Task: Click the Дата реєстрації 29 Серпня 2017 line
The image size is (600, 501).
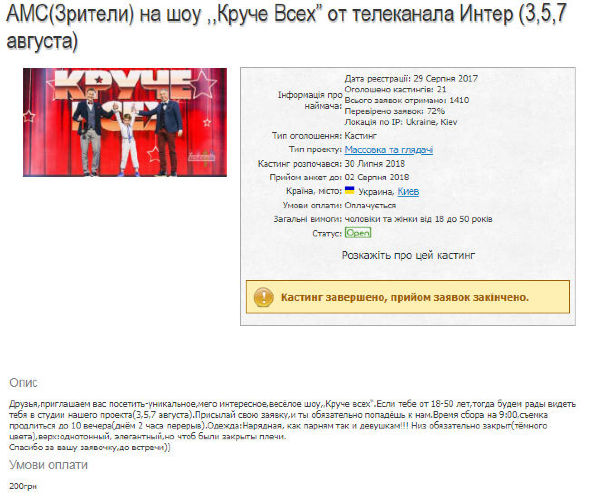Action: tap(411, 78)
